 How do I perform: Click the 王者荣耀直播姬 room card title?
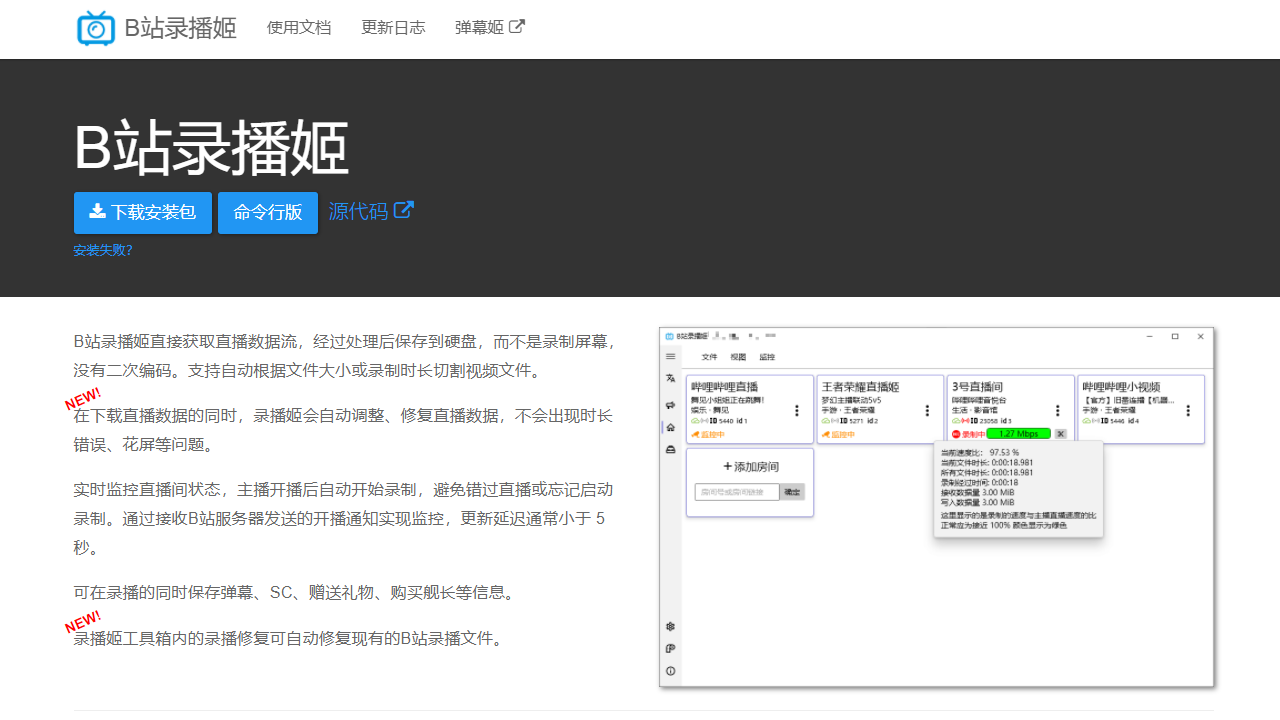pos(861,387)
